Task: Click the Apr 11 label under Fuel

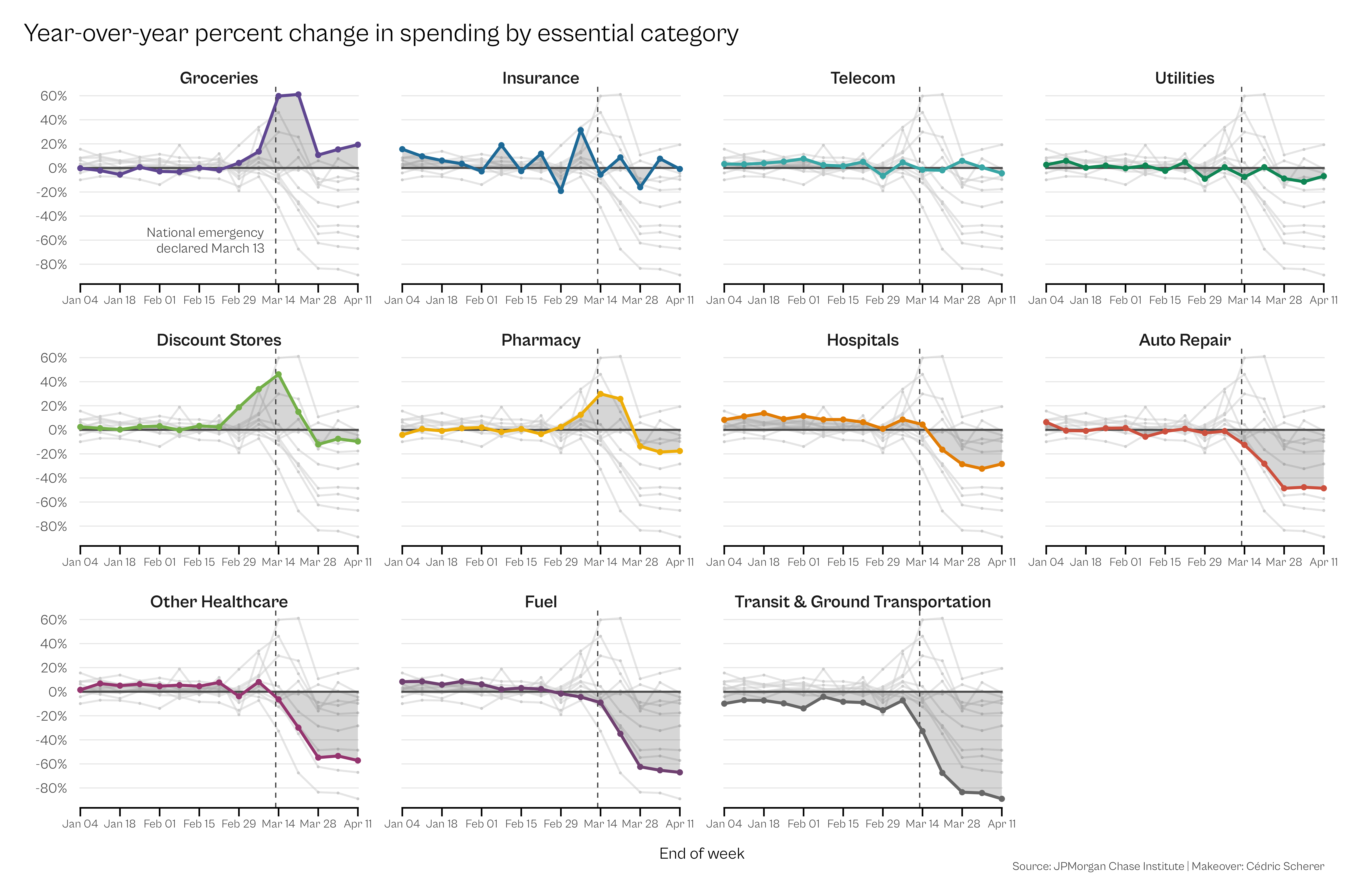Action: click(x=680, y=824)
